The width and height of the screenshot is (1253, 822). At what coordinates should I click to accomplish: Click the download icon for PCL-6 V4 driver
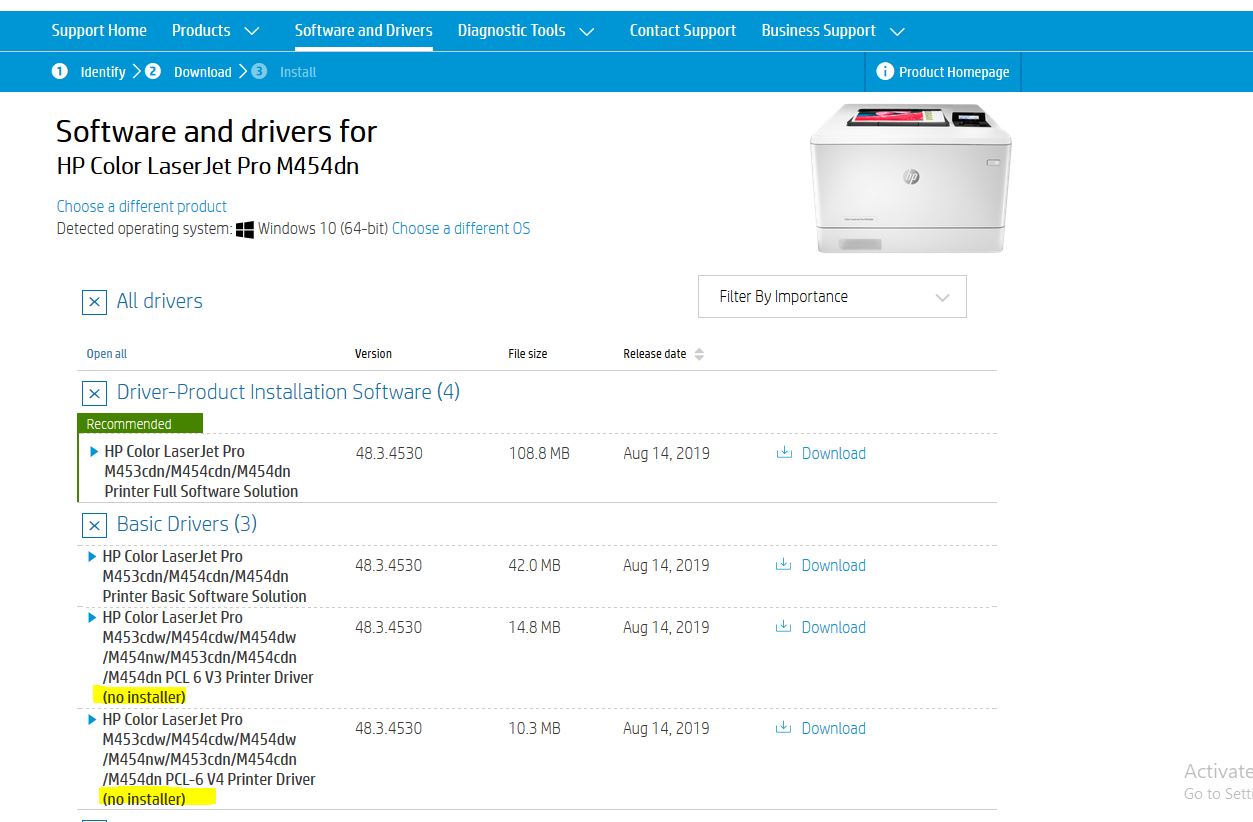pos(785,728)
